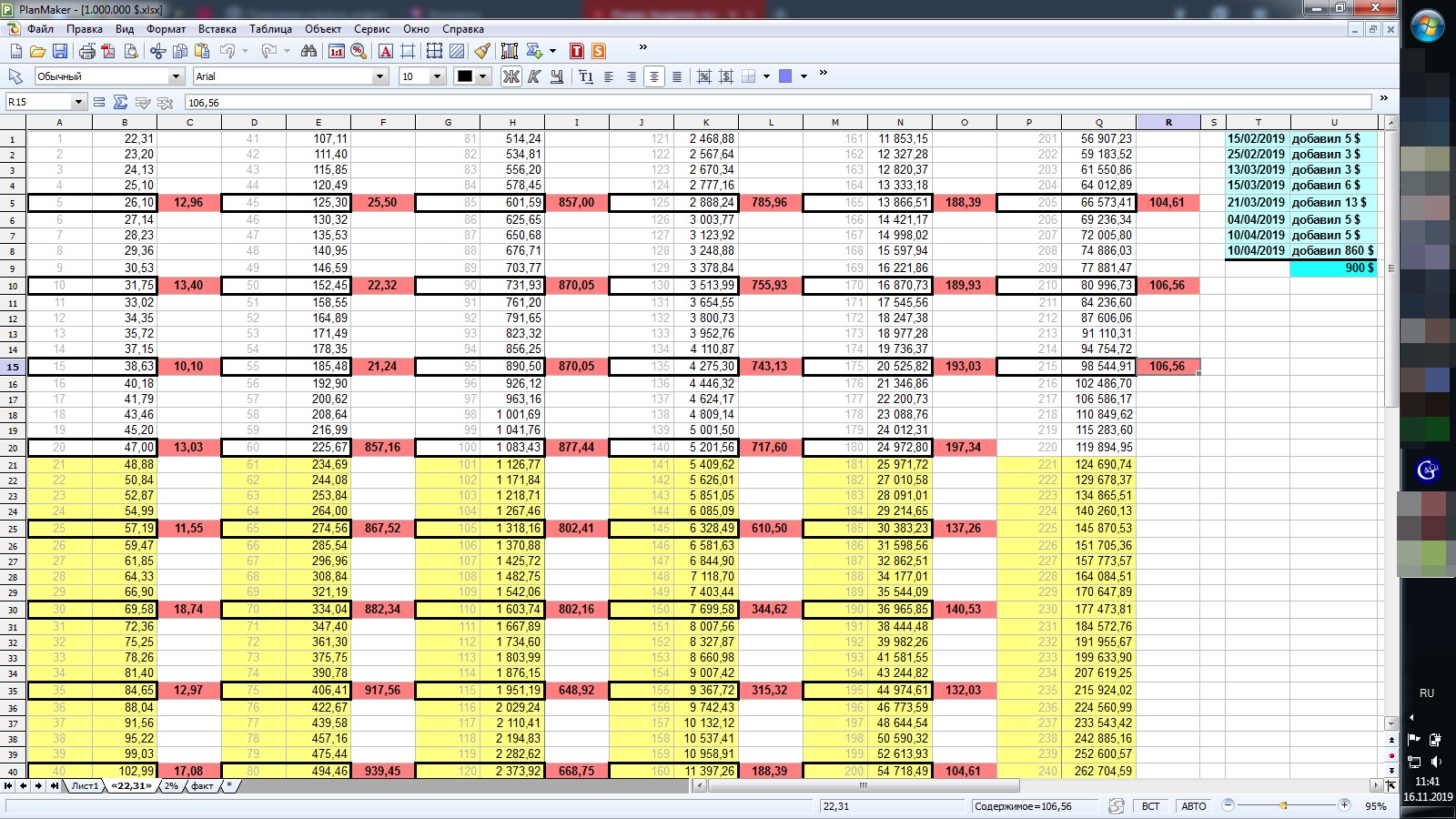Screen dimensions: 1456x819
Task: Click the Save document floppy icon
Action: (x=60, y=51)
